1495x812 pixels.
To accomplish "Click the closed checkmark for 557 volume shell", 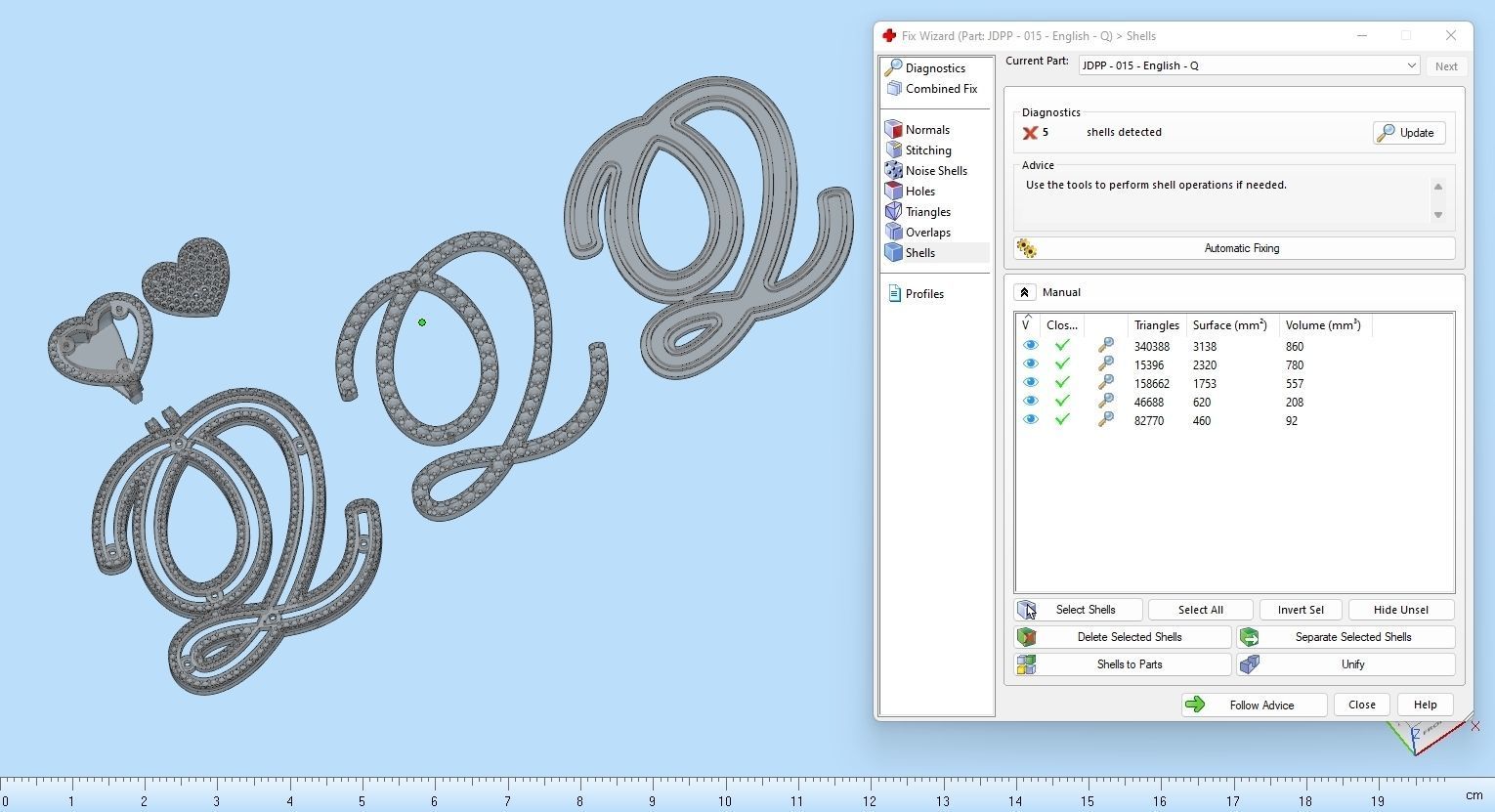I will pos(1062,383).
